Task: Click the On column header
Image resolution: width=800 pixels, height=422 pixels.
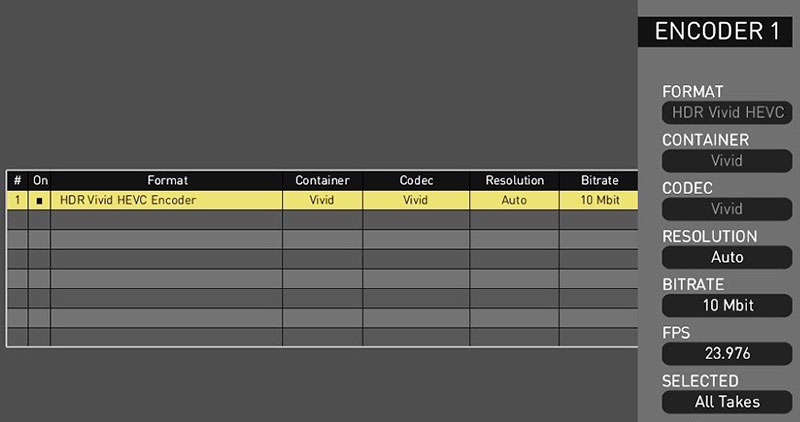Action: pyautogui.click(x=40, y=181)
